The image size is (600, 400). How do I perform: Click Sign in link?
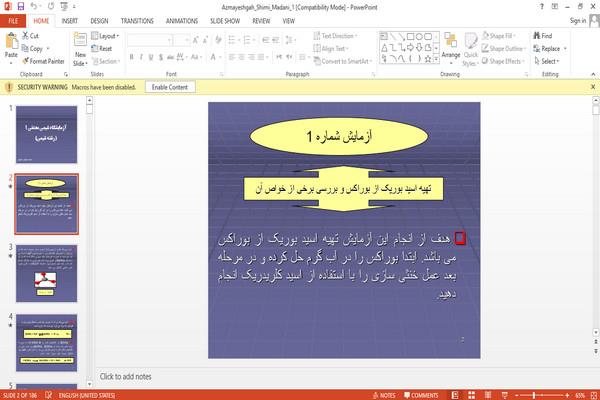coord(577,21)
